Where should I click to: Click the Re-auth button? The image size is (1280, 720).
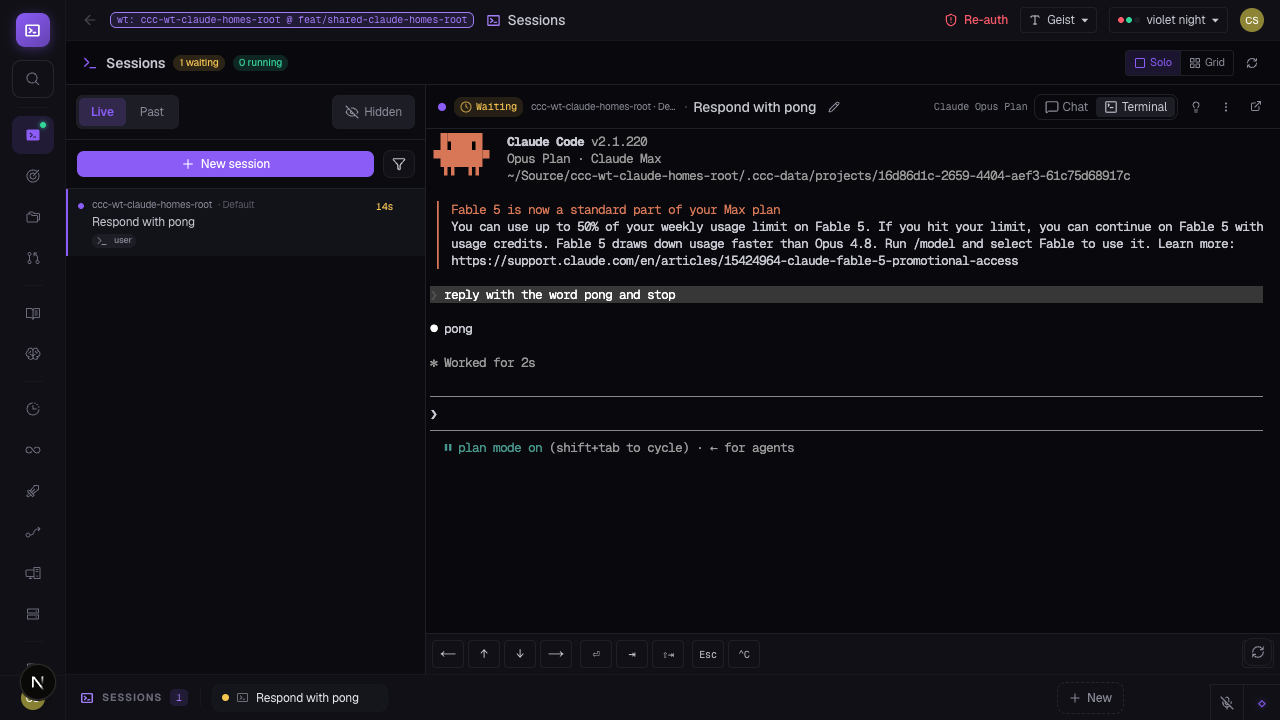click(x=977, y=20)
